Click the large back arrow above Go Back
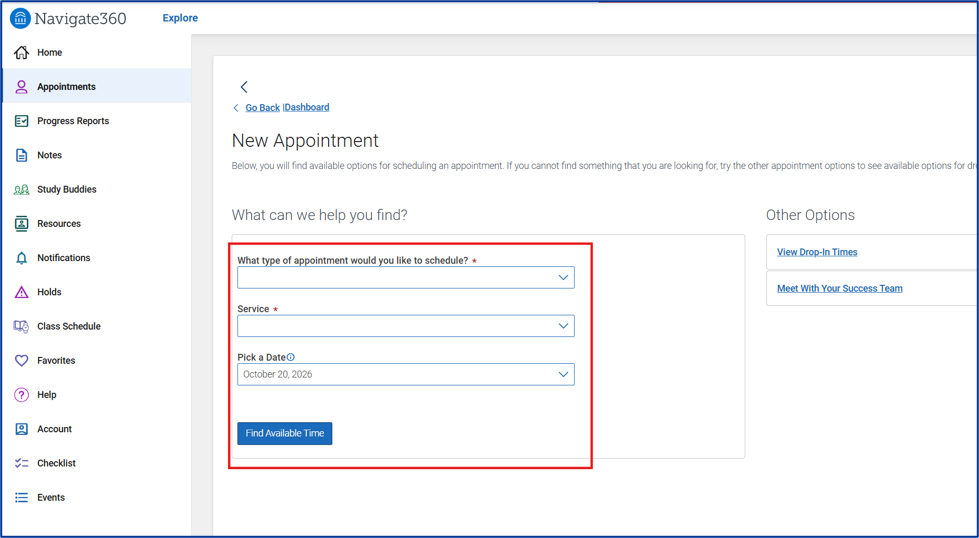Viewport: 979px width, 538px height. (x=244, y=87)
